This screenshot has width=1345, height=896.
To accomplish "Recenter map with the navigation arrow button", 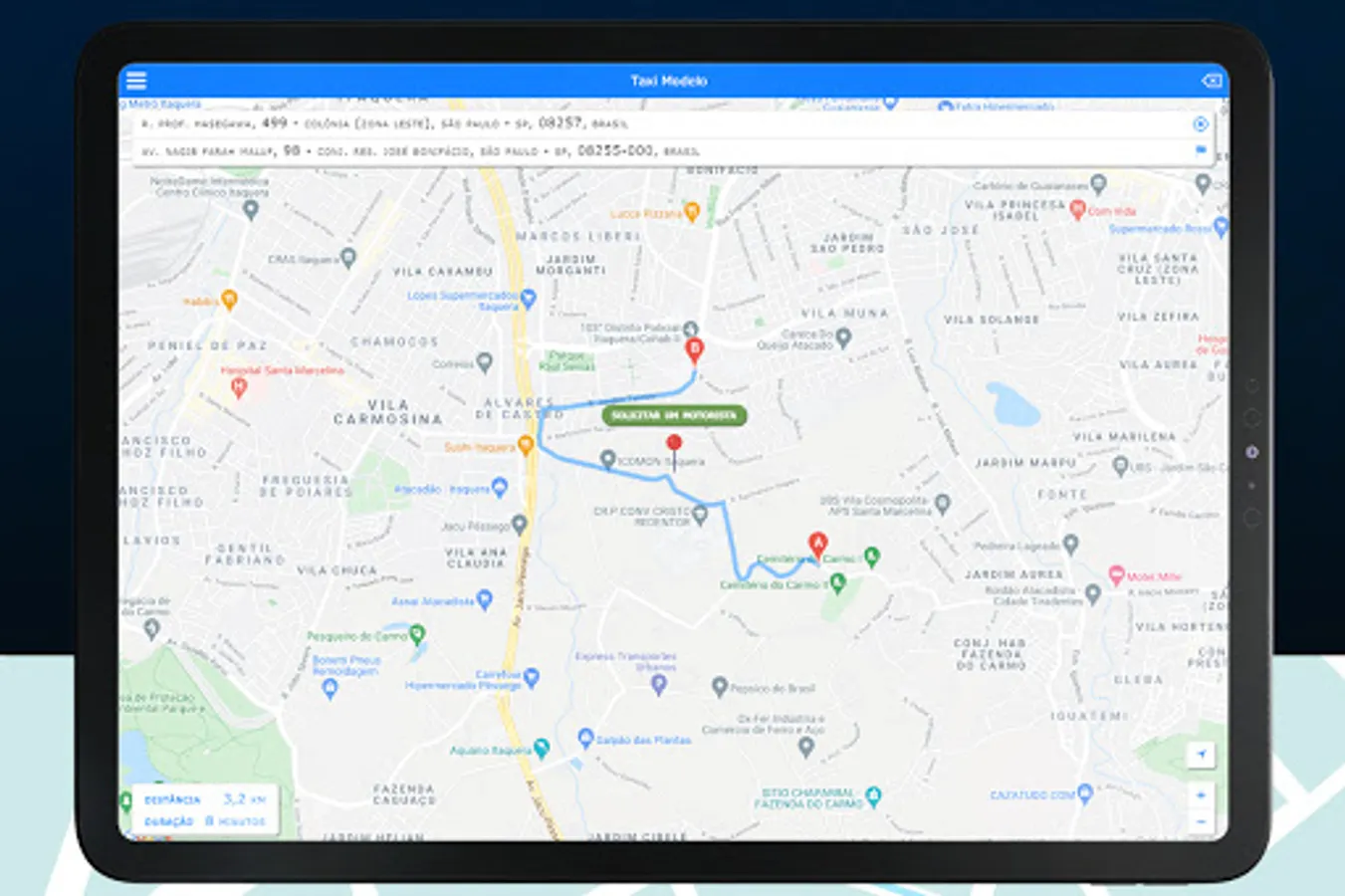I will coord(1202,755).
